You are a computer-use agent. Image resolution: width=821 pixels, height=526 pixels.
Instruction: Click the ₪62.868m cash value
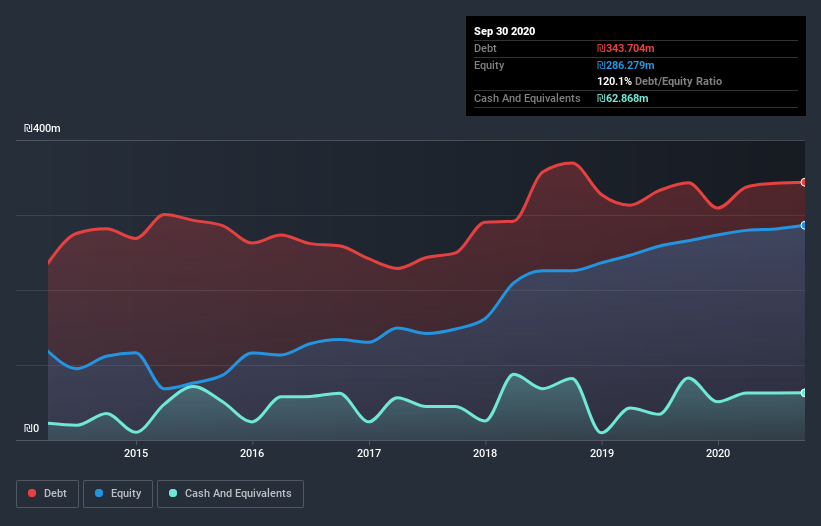[623, 98]
